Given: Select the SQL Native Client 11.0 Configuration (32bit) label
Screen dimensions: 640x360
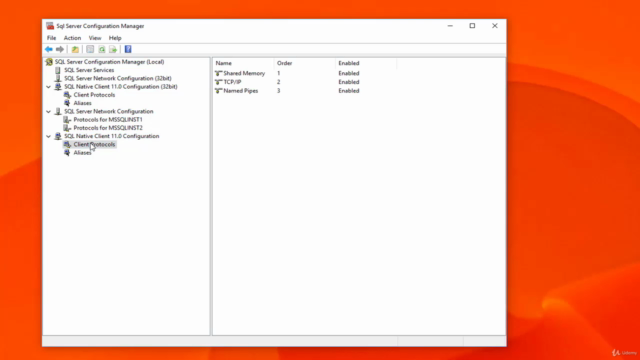Looking at the screenshot, I should [121, 87].
